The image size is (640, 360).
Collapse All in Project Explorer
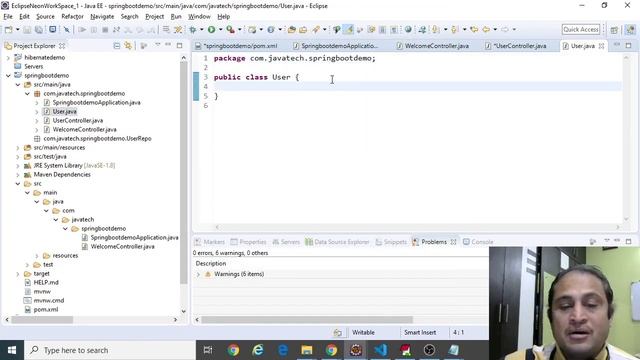pyautogui.click(x=117, y=46)
